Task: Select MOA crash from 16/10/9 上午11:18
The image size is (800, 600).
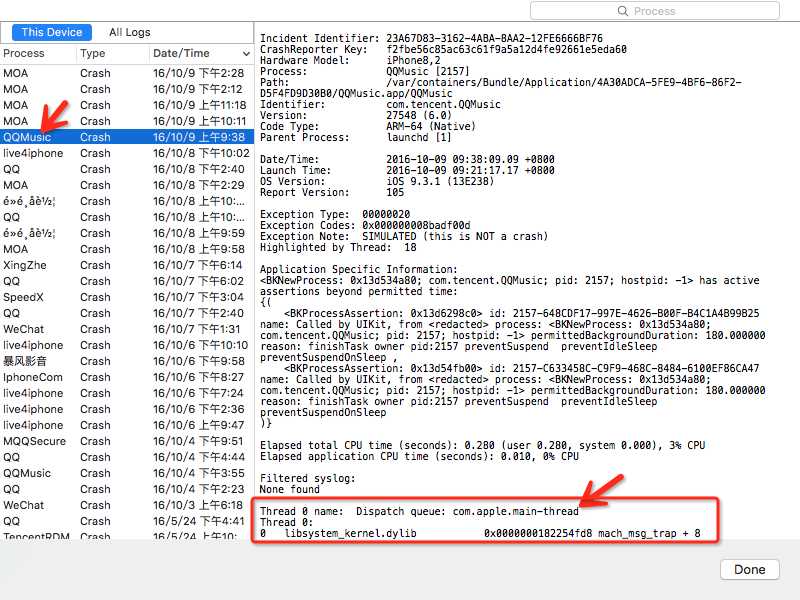Action: pos(127,105)
